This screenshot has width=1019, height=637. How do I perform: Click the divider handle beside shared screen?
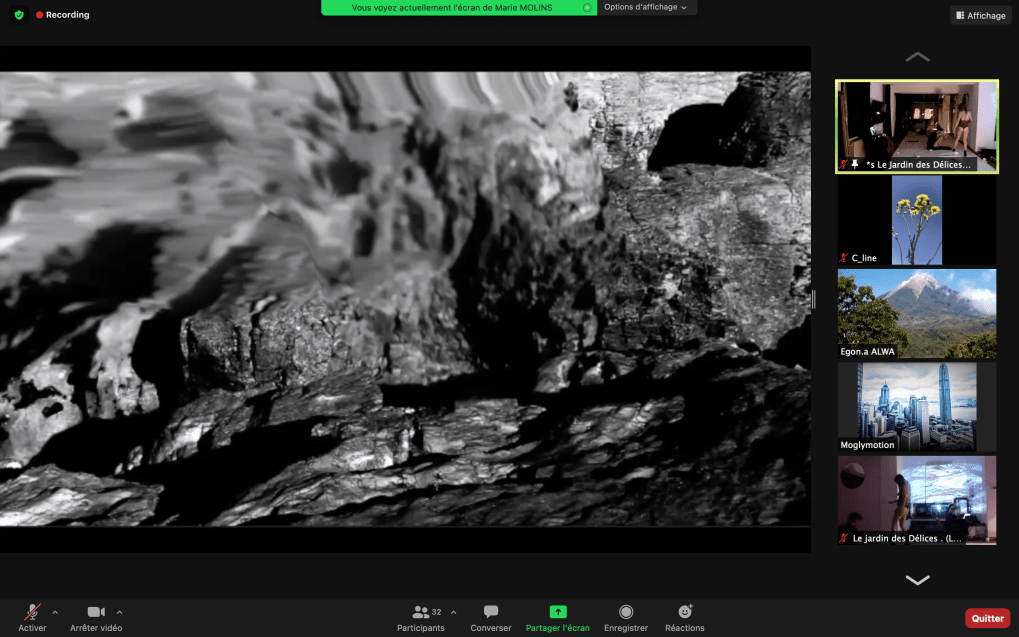pyautogui.click(x=813, y=299)
